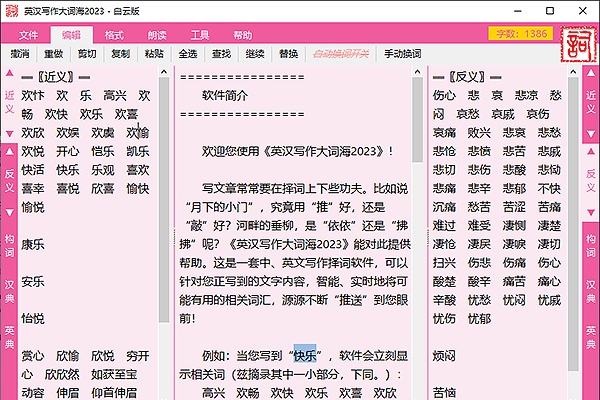Click the 替换 replace button
600x400 pixels.
coord(289,54)
